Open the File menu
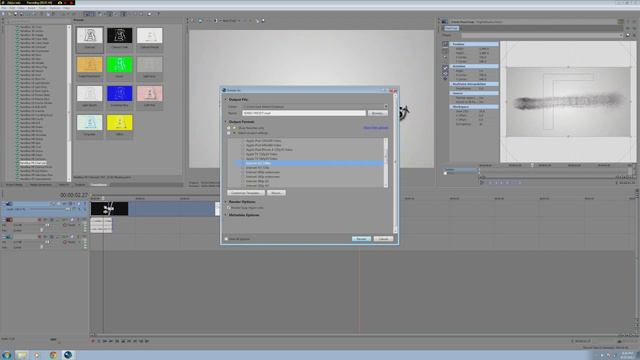The image size is (640, 360). (x=4, y=8)
